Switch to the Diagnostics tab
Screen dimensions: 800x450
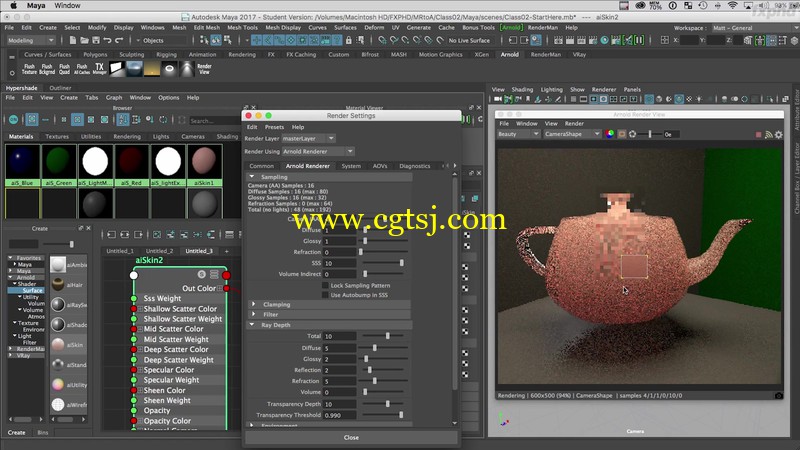414,166
